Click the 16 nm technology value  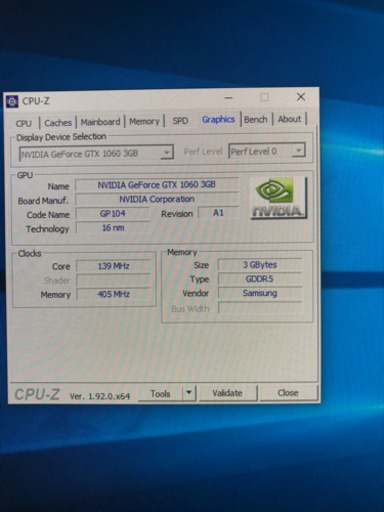point(113,228)
